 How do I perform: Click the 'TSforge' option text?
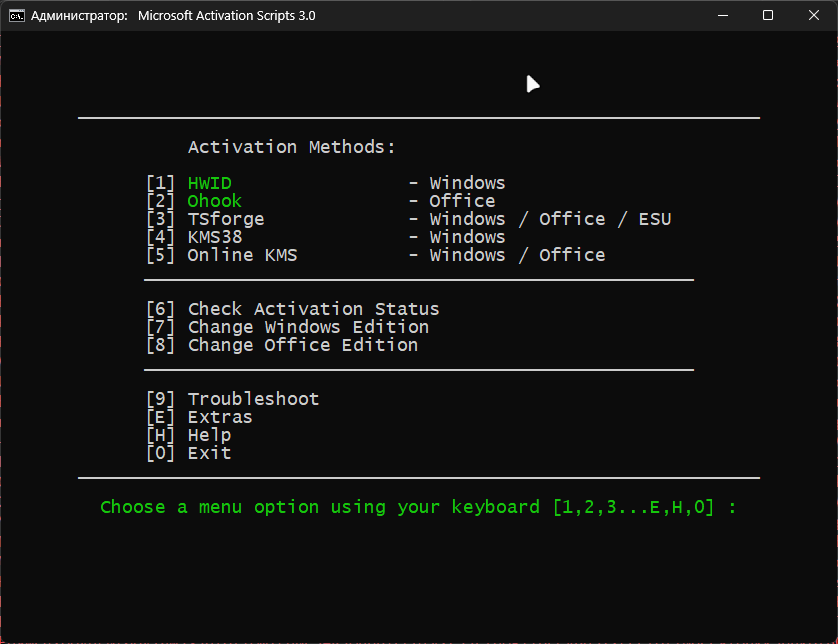(226, 219)
